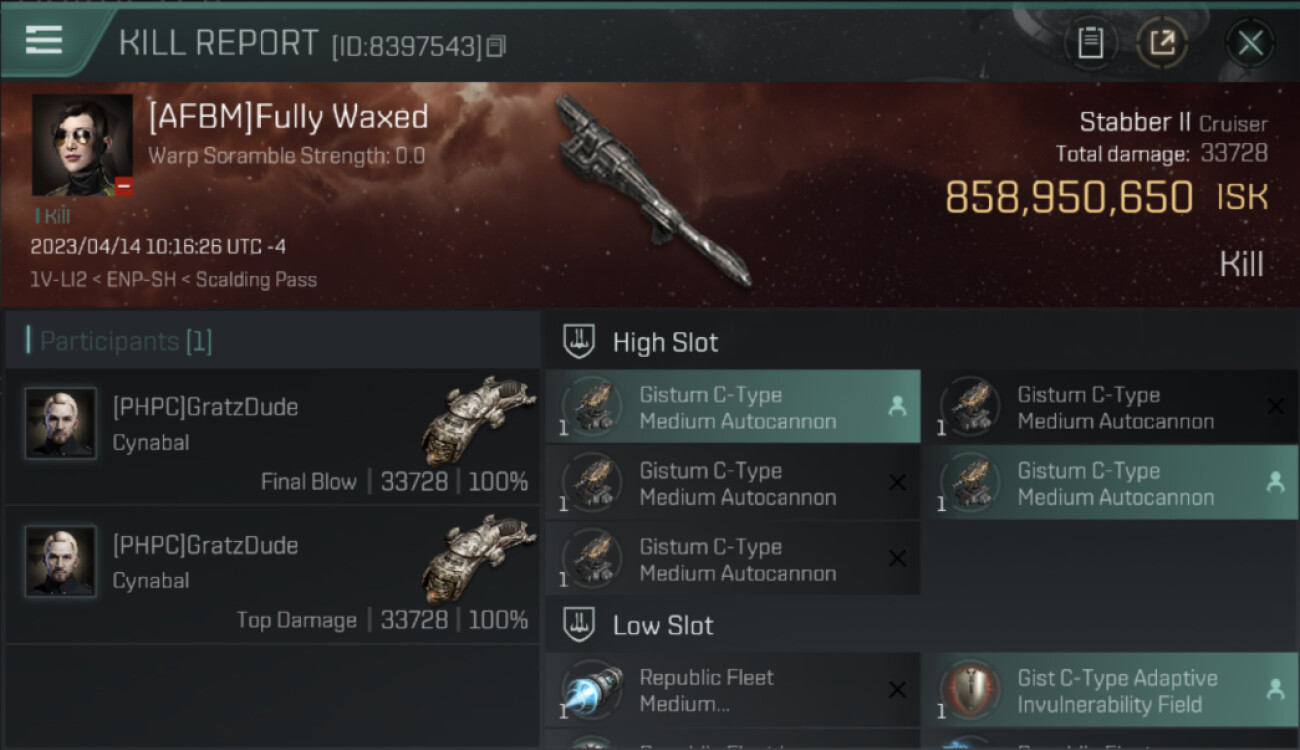Select the Republic Fleet Medium module

[x=733, y=690]
